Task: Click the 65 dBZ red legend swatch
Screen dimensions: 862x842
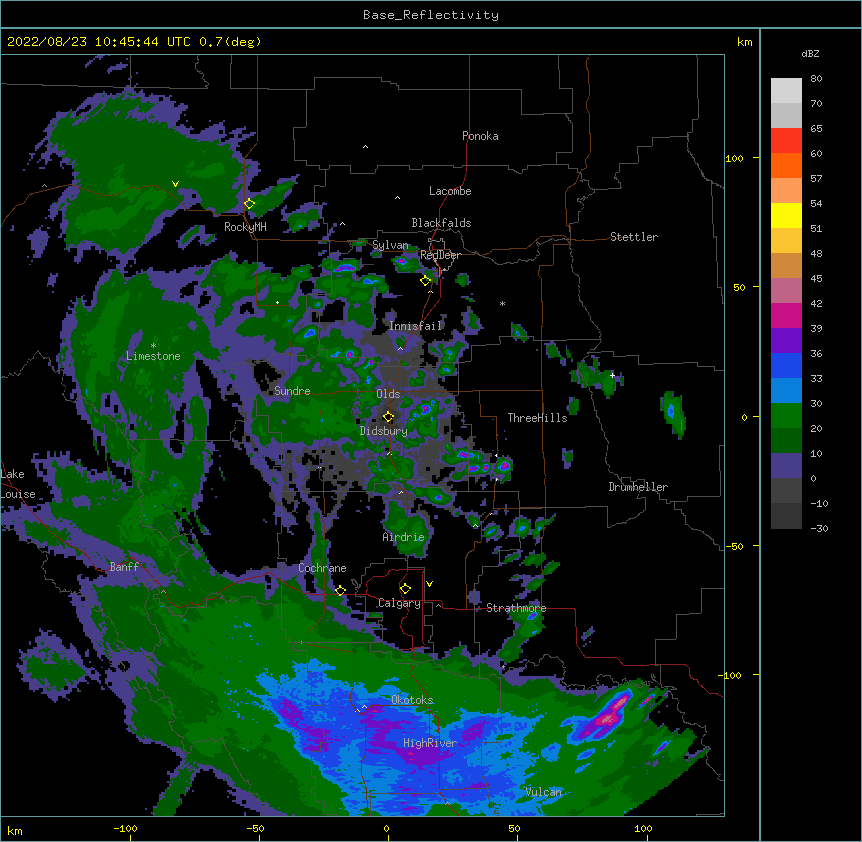Action: tap(786, 141)
